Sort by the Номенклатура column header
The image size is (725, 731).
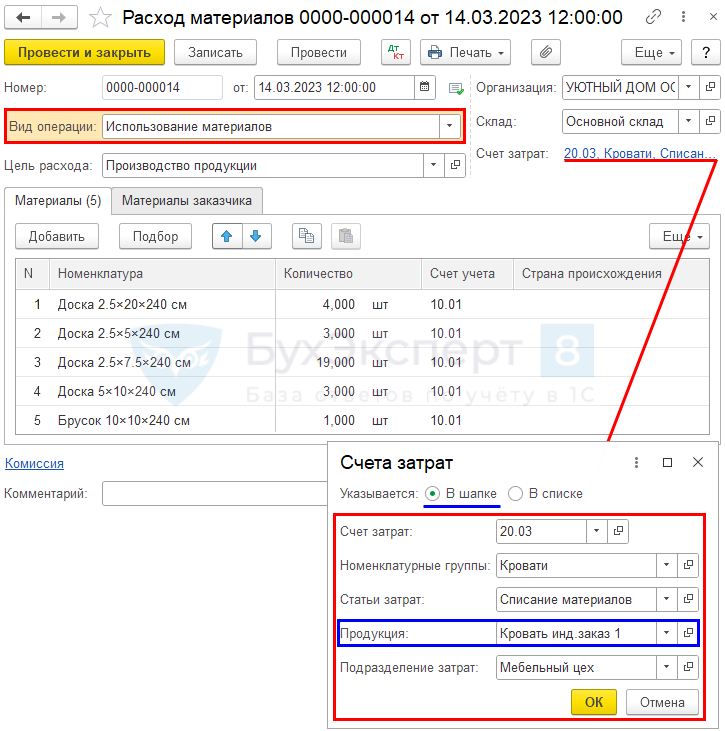coord(162,274)
